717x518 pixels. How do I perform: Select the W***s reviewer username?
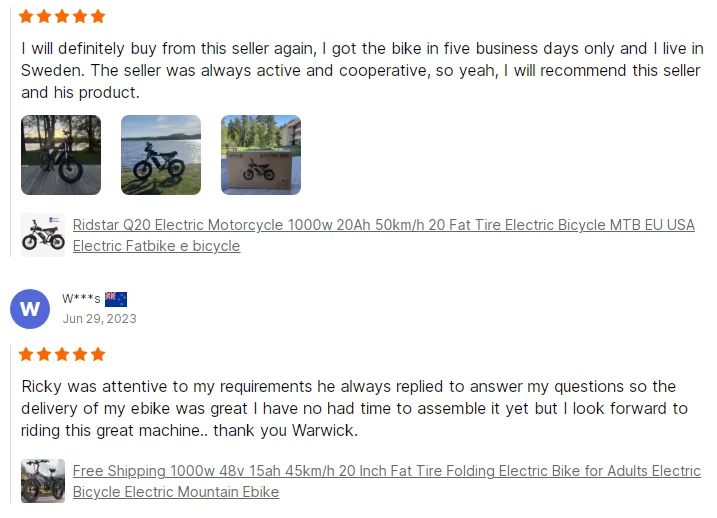click(81, 299)
